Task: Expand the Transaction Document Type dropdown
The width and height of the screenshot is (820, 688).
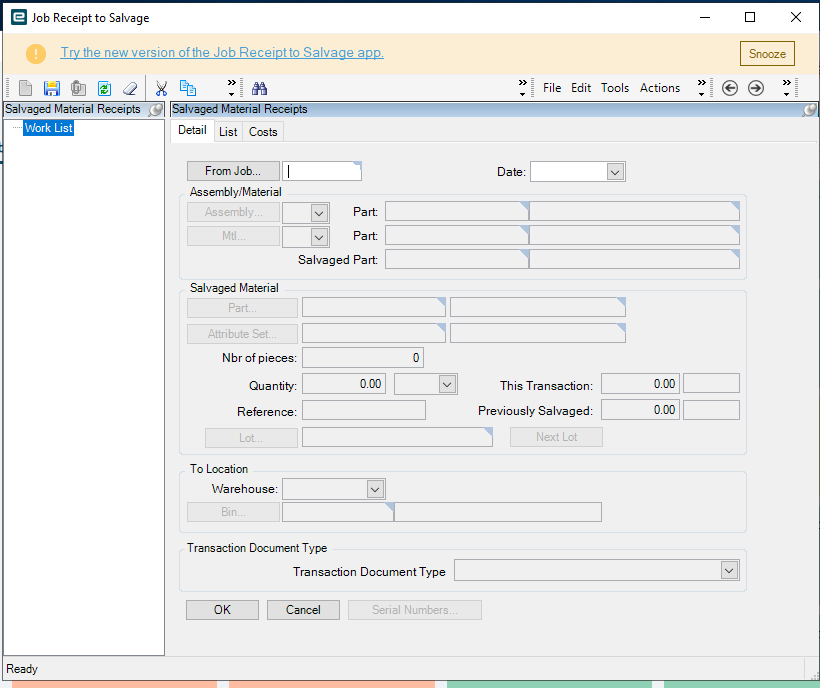Action: [x=729, y=570]
